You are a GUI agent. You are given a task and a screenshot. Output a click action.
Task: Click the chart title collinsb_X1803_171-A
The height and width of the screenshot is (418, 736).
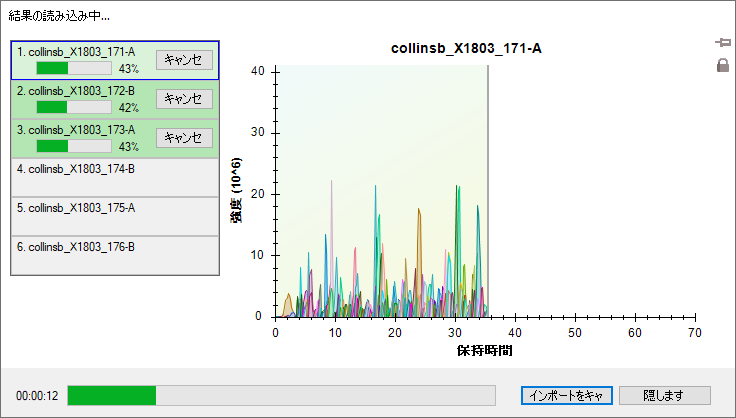click(x=466, y=48)
